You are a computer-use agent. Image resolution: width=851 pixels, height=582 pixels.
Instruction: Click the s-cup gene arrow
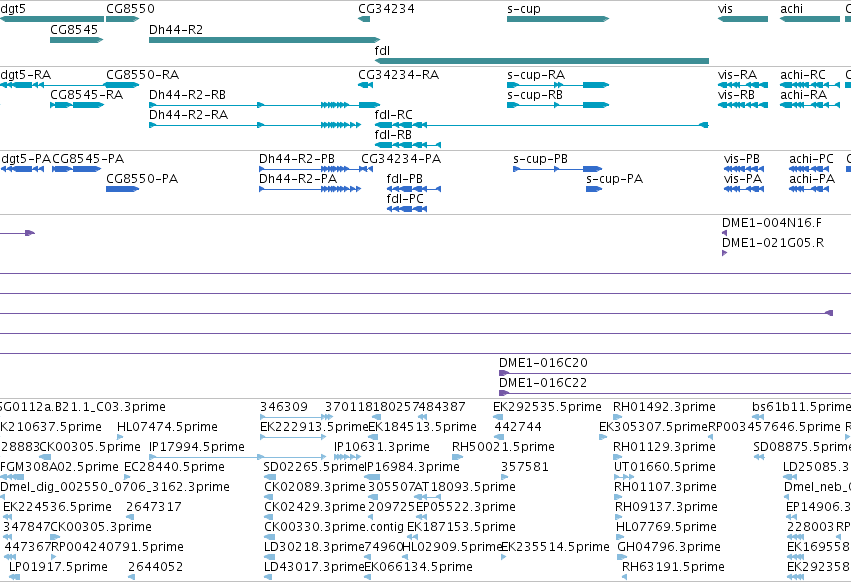tap(558, 19)
